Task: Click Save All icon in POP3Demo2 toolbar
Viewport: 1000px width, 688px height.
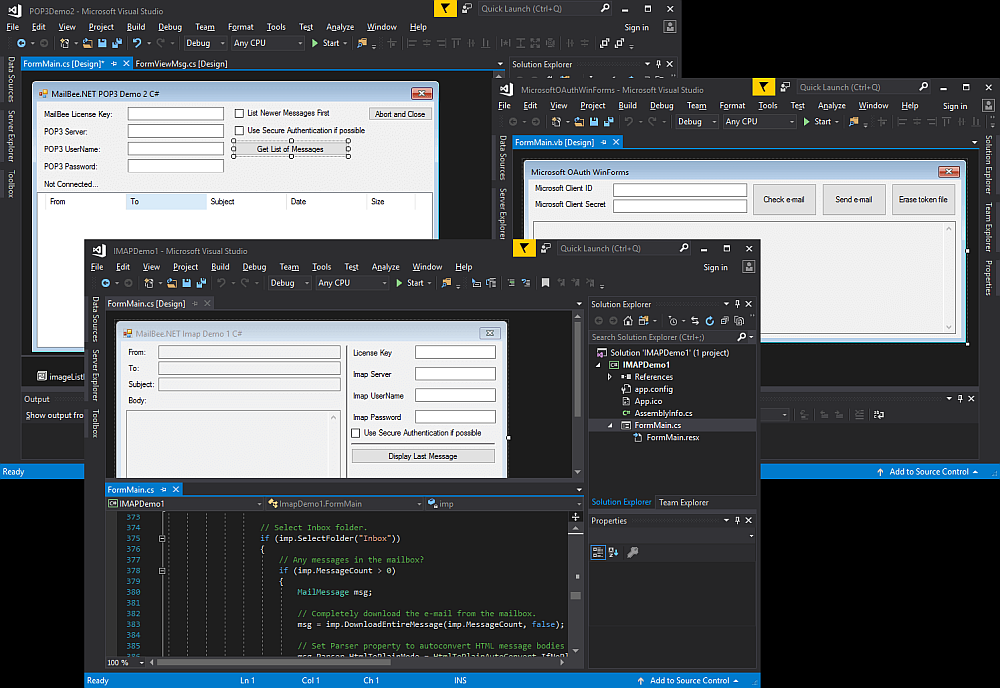Action: (x=117, y=43)
